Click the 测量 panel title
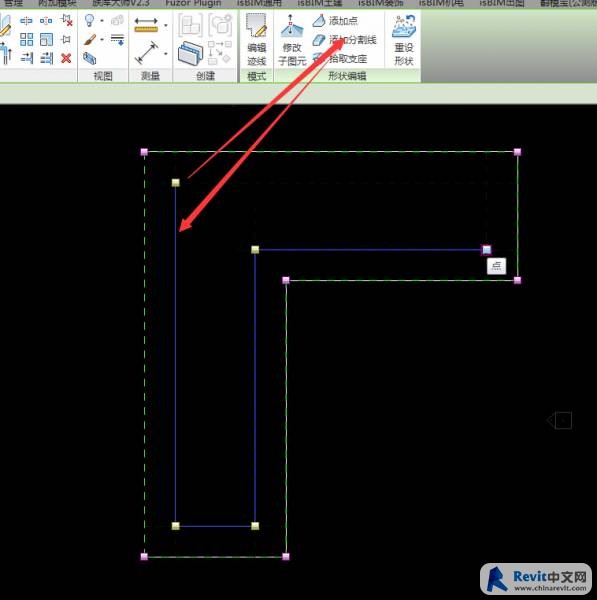Viewport: 597px width, 600px height. [150, 76]
